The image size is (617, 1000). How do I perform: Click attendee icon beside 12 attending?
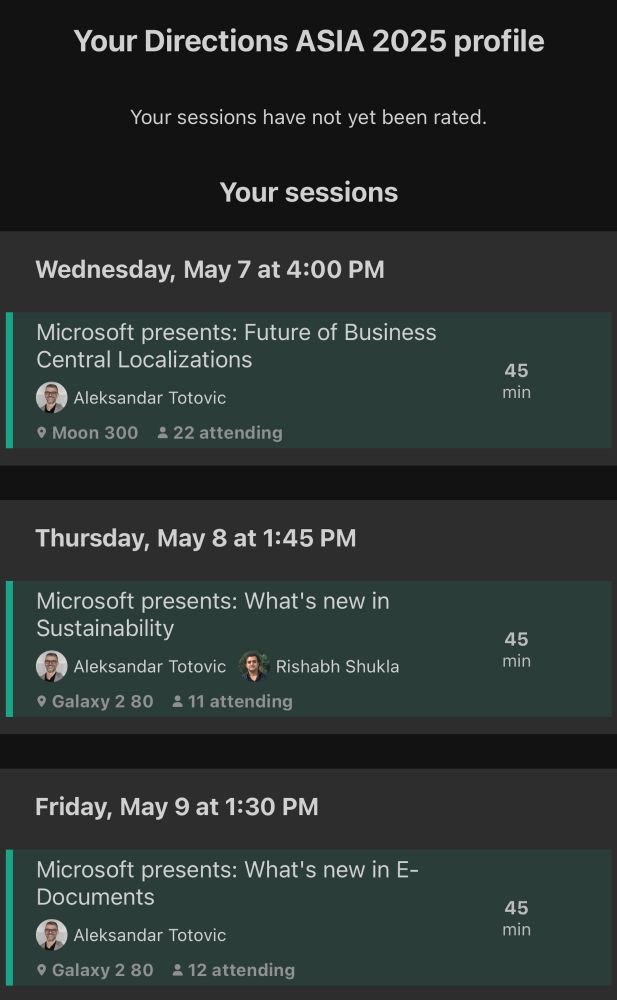[x=177, y=970]
